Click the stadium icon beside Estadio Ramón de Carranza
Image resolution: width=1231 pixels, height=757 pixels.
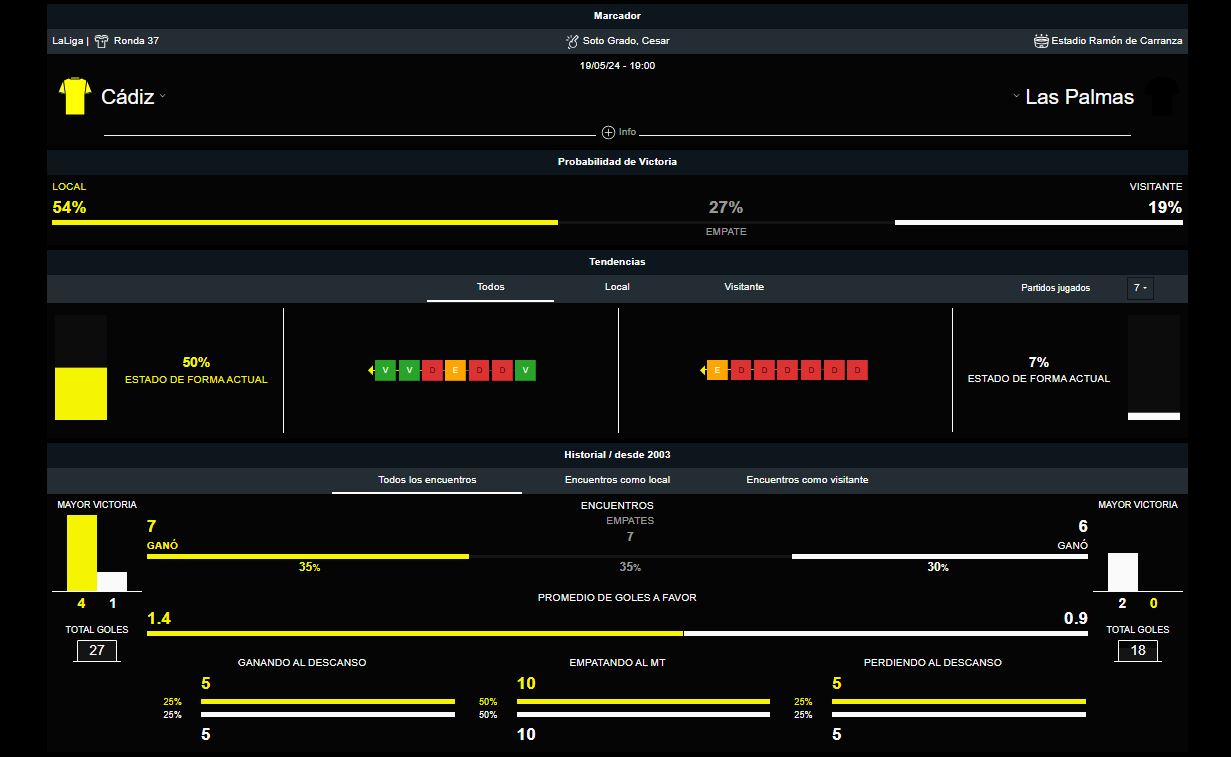[1041, 41]
